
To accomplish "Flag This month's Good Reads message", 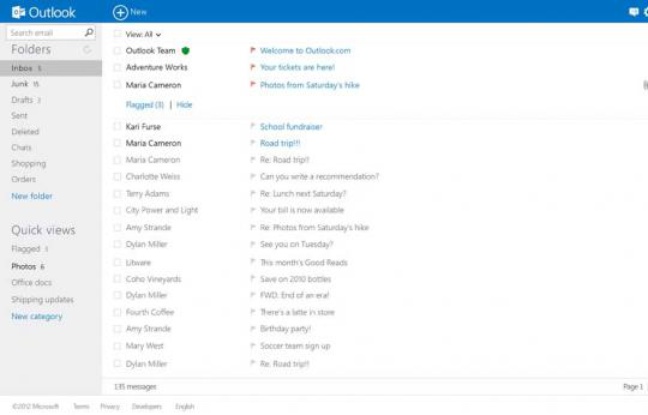I will [253, 262].
